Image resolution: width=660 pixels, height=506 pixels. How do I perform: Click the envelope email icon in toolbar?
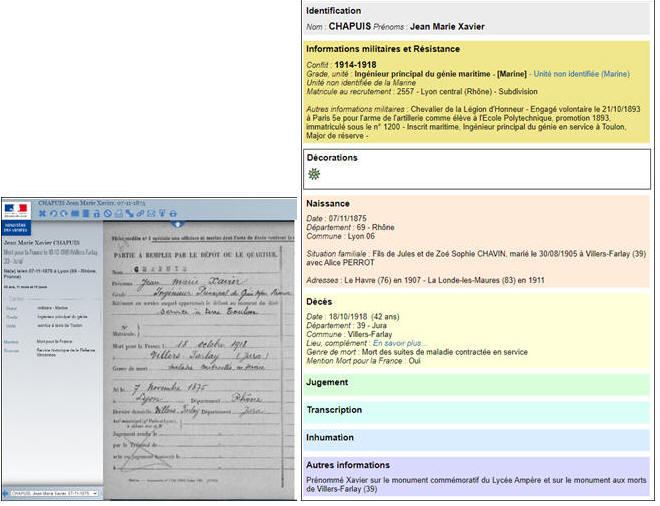point(151,213)
